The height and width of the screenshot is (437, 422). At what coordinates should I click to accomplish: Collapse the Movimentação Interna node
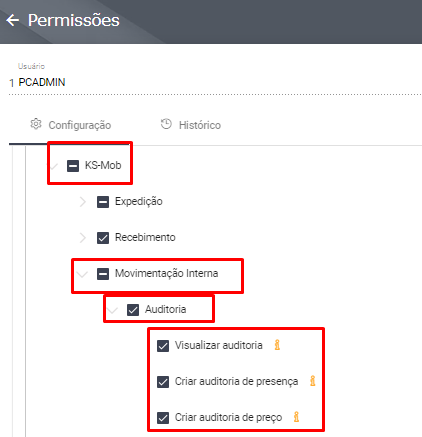point(82,274)
